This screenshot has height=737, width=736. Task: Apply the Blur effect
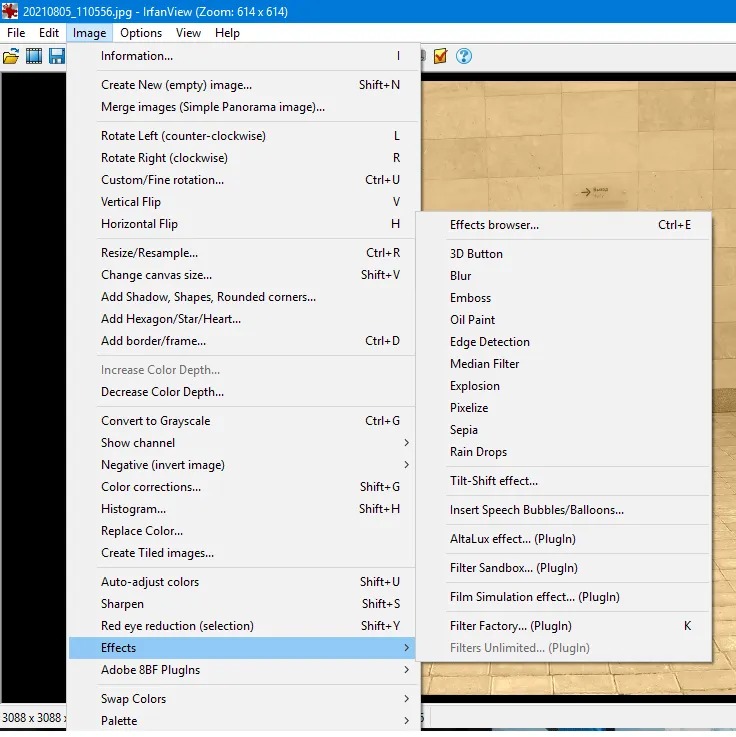pos(564,276)
